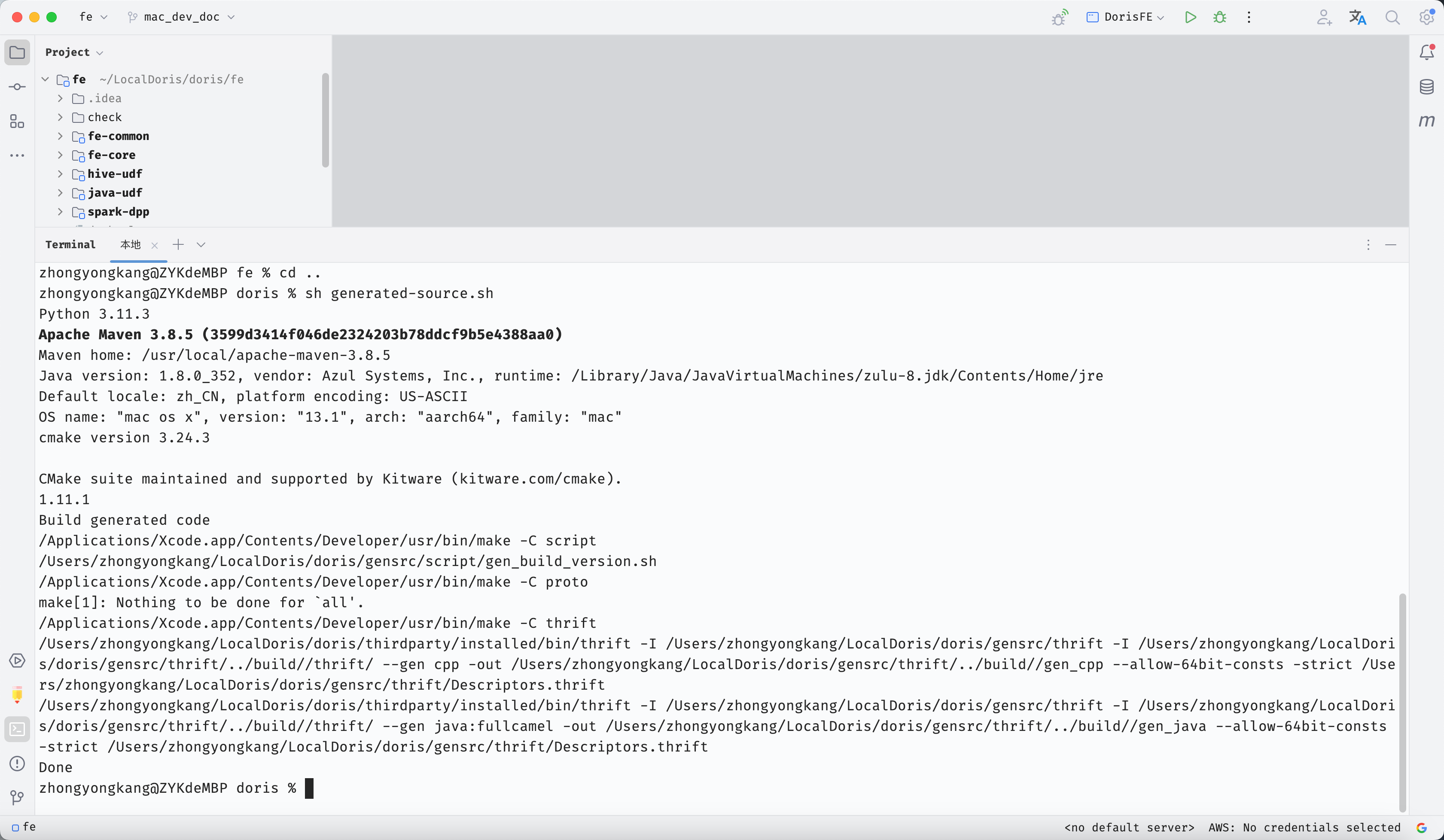This screenshot has width=1444, height=840.
Task: Select the Terminal tab
Action: click(70, 244)
